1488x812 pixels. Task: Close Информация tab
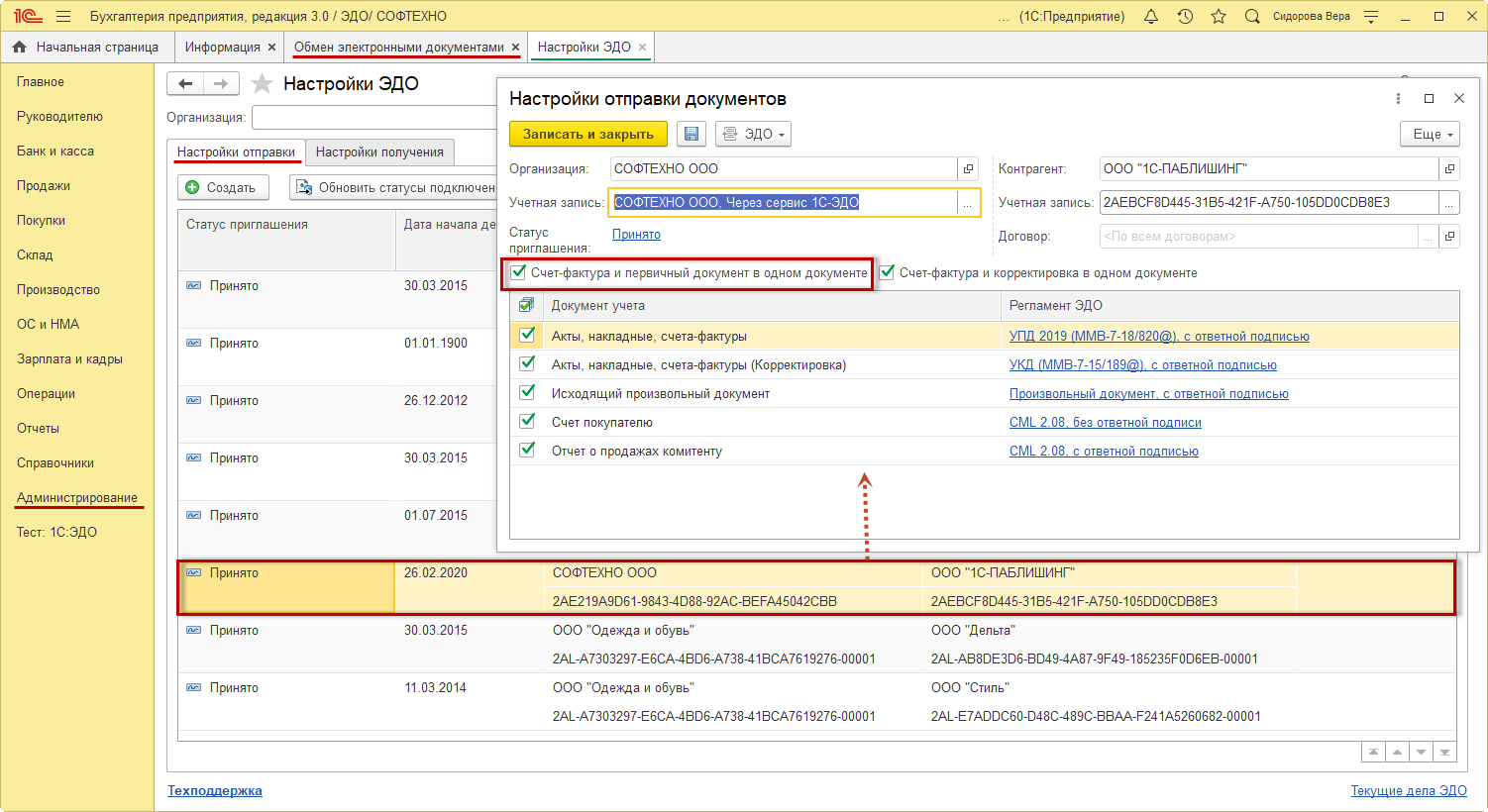click(x=271, y=48)
